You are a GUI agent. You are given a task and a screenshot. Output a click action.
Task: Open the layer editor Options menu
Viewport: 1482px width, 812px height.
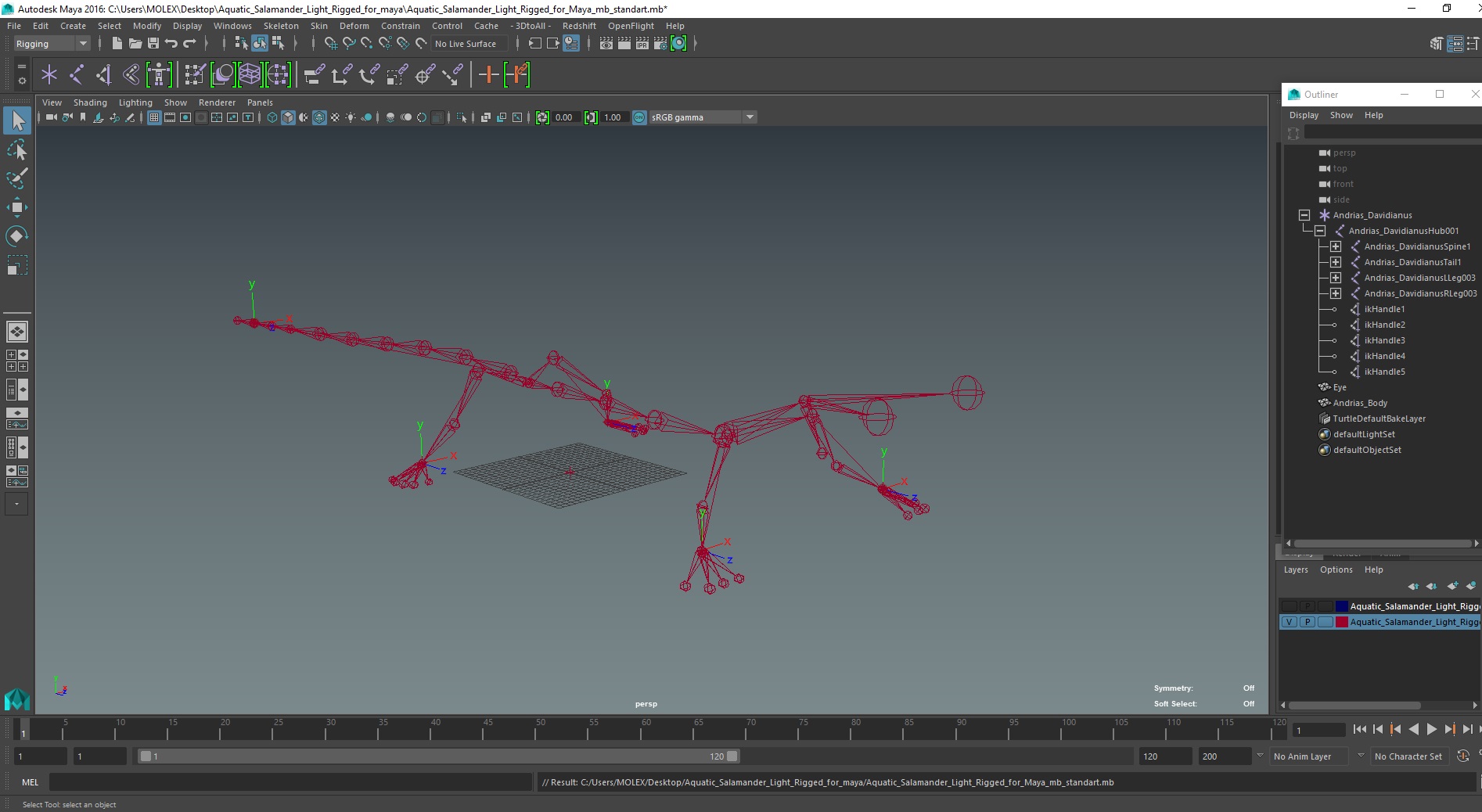1336,569
